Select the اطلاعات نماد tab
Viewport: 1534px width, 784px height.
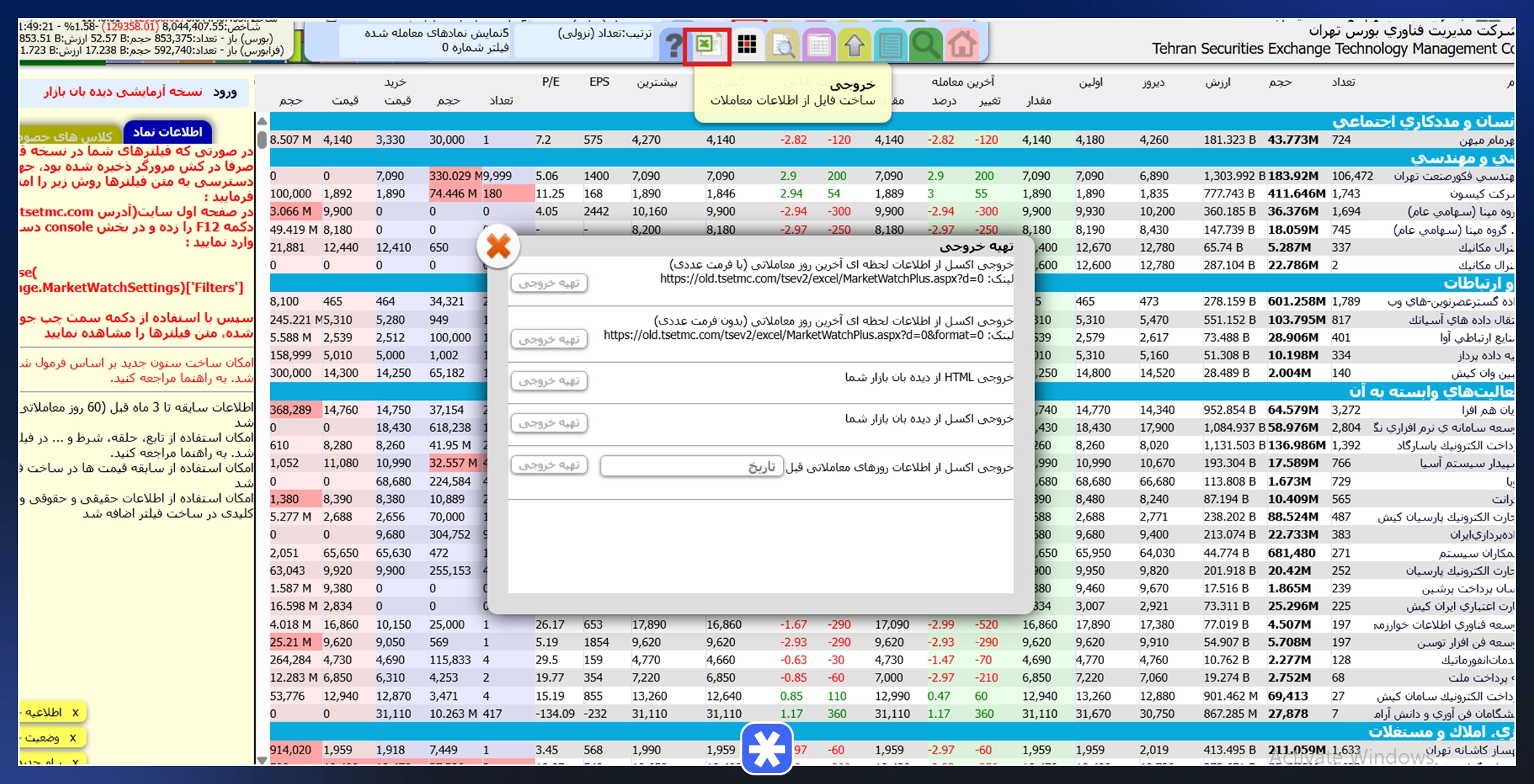pyautogui.click(x=168, y=131)
